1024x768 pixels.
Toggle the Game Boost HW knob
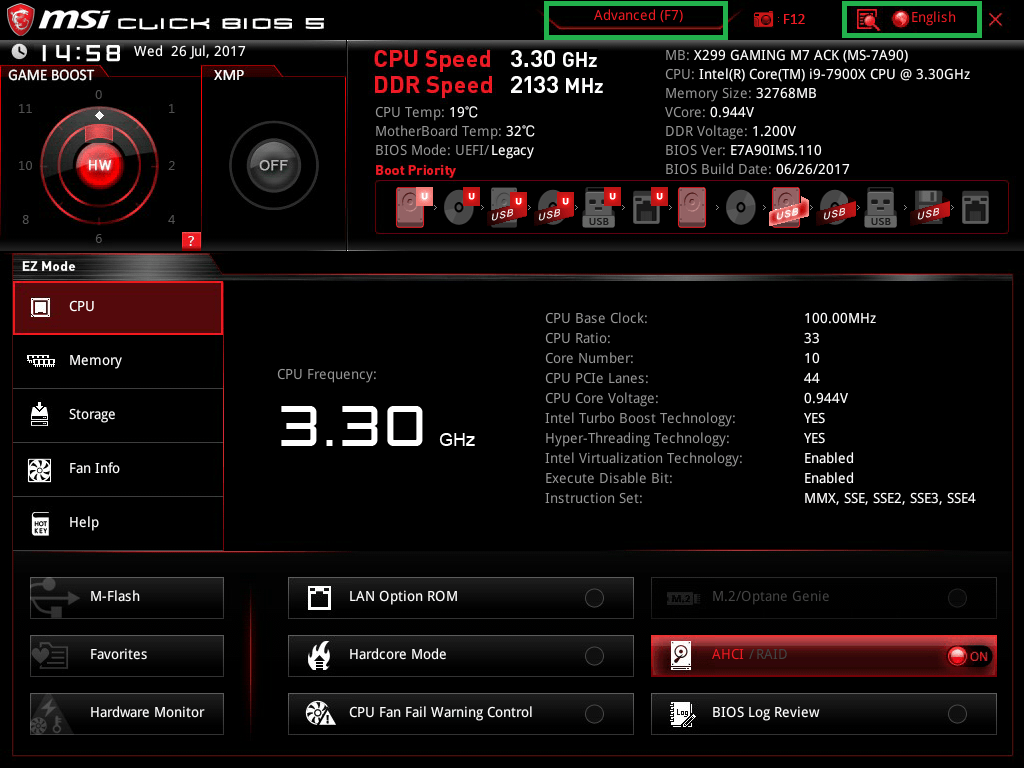coord(99,165)
